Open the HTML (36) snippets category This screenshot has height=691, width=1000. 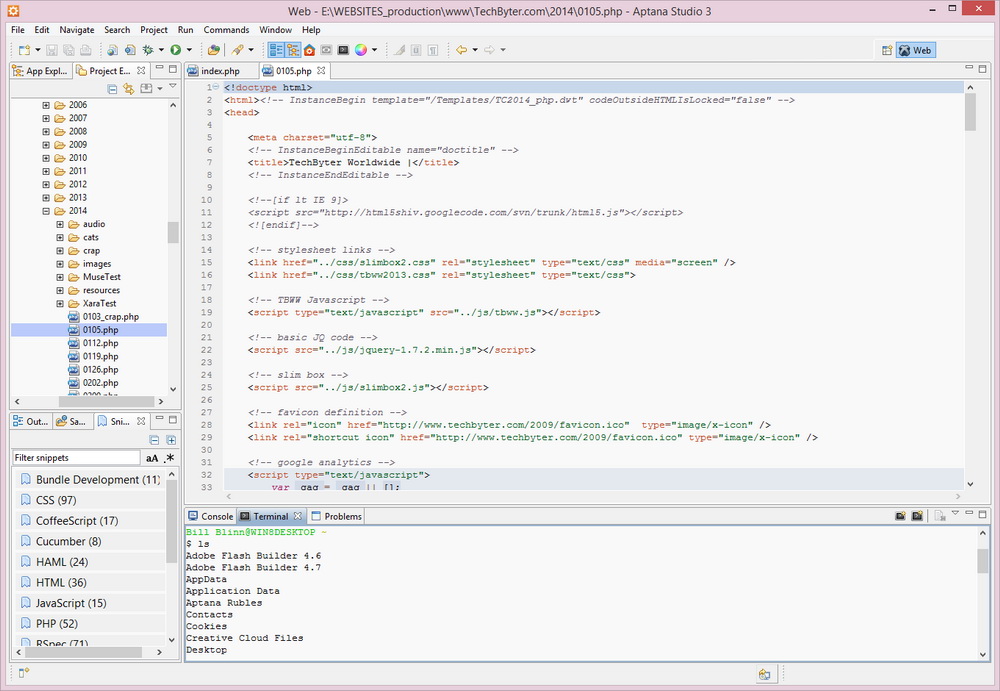tap(89, 583)
